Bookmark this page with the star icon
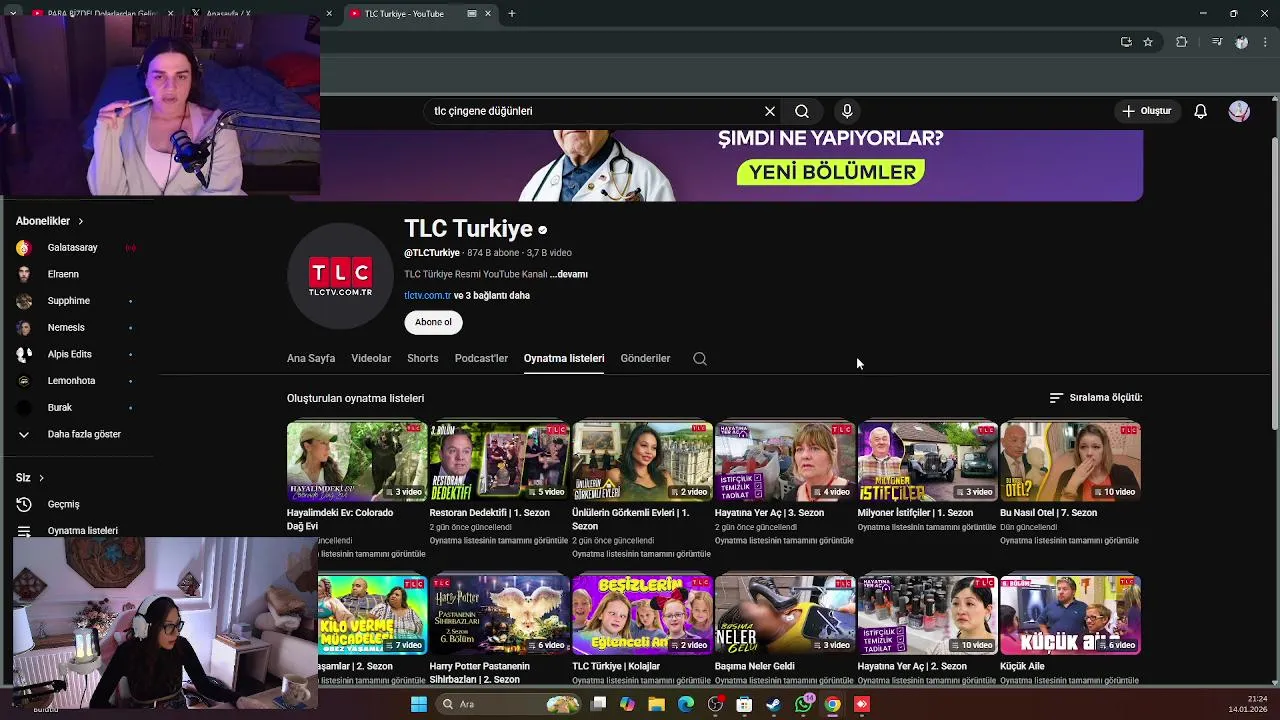Screen dimensions: 1280x720 click(x=1148, y=42)
